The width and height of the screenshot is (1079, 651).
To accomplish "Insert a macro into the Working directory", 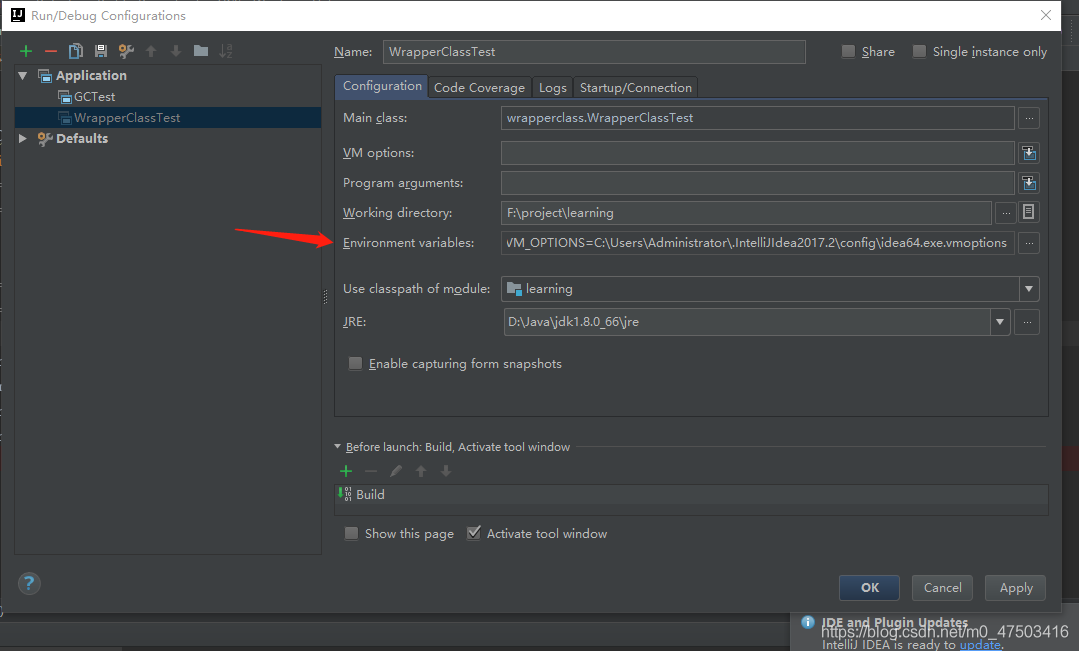I will 1029,212.
